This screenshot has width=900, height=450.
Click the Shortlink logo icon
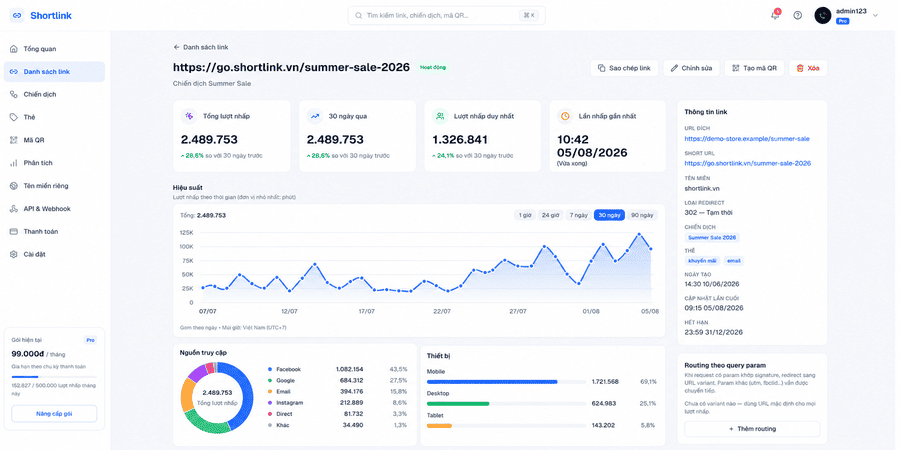[16, 15]
